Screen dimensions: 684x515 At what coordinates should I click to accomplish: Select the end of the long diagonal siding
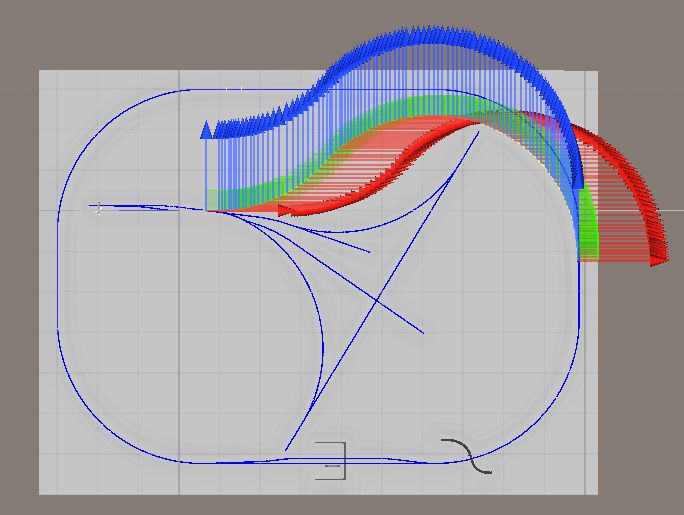tap(423, 332)
